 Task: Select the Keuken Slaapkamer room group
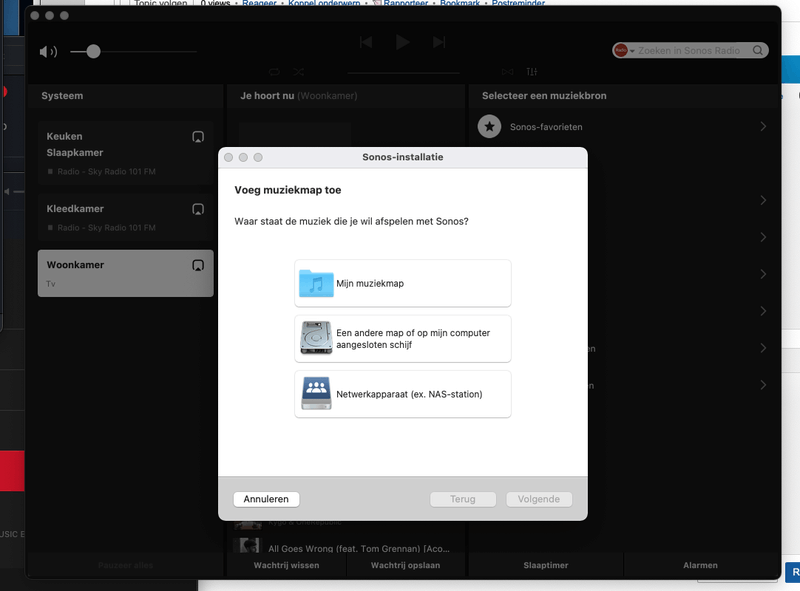[x=126, y=153]
